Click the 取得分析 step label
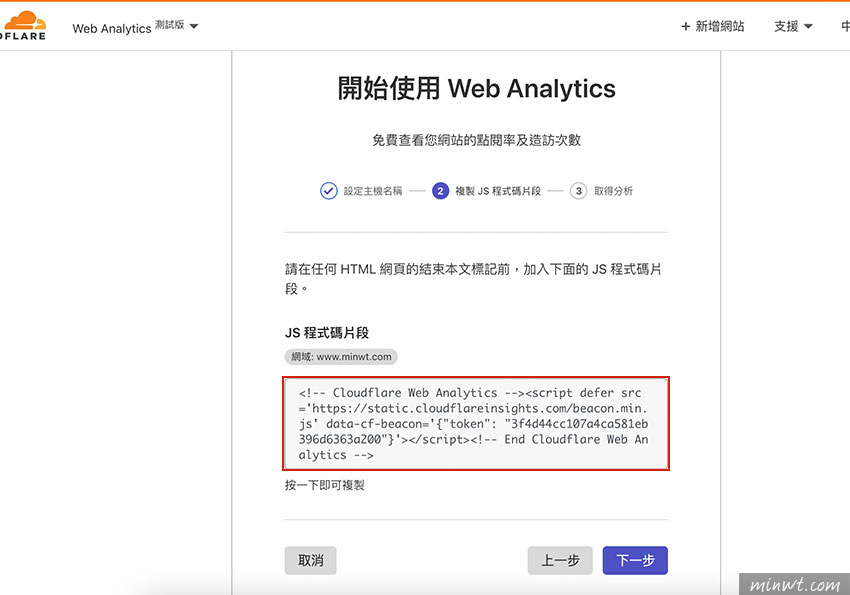The height and width of the screenshot is (595, 850). coord(613,191)
